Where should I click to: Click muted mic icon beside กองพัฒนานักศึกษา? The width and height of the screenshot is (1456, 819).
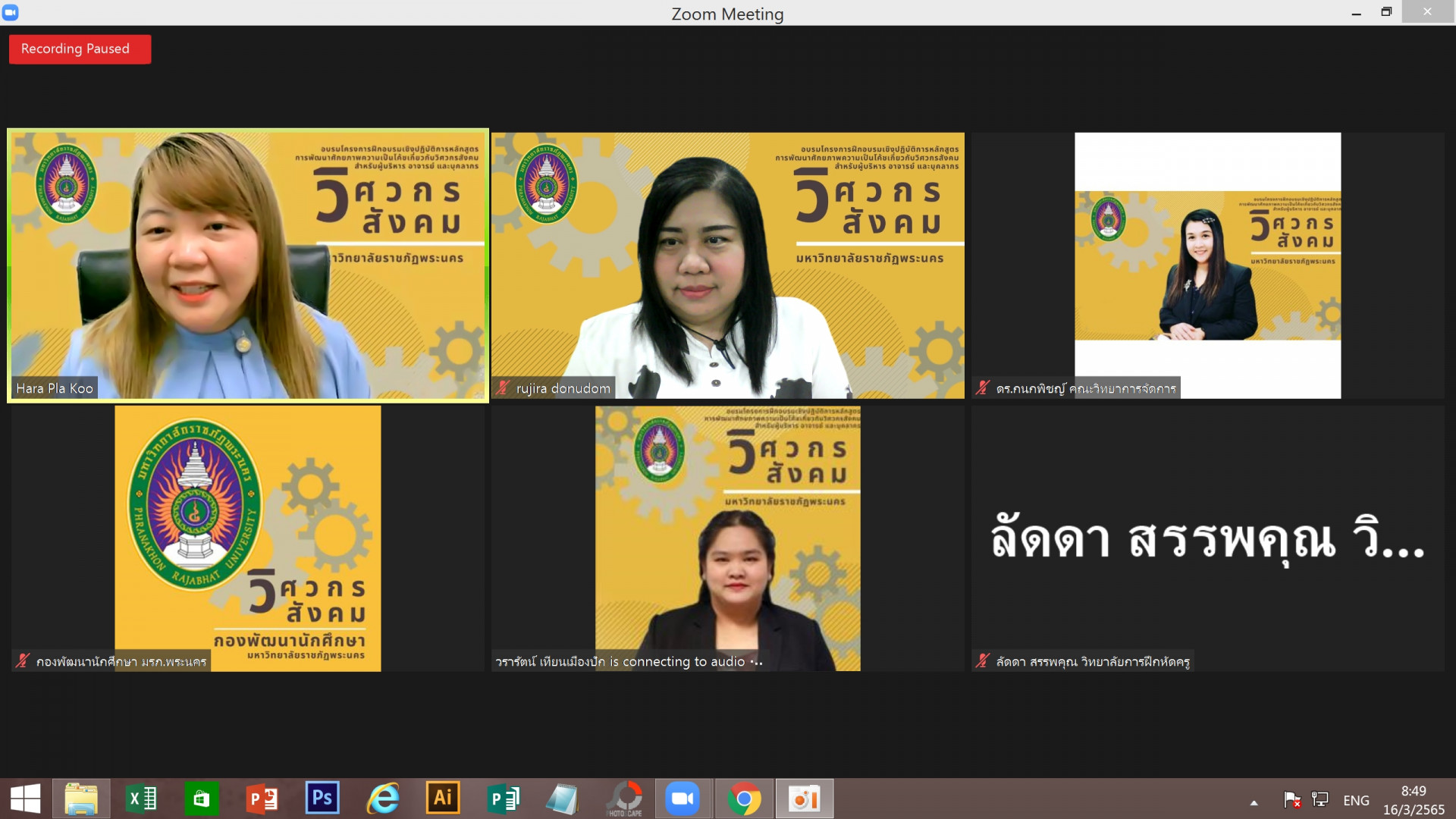click(23, 661)
